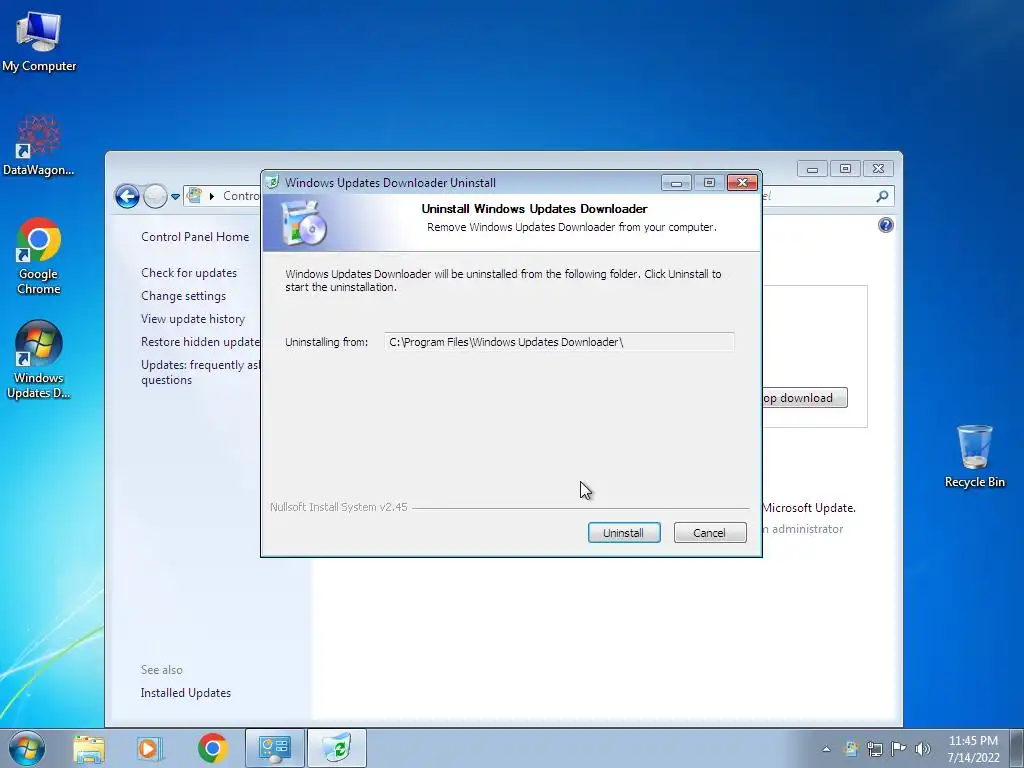Click the Action Center flag tray icon
1024x768 pixels.
point(899,749)
